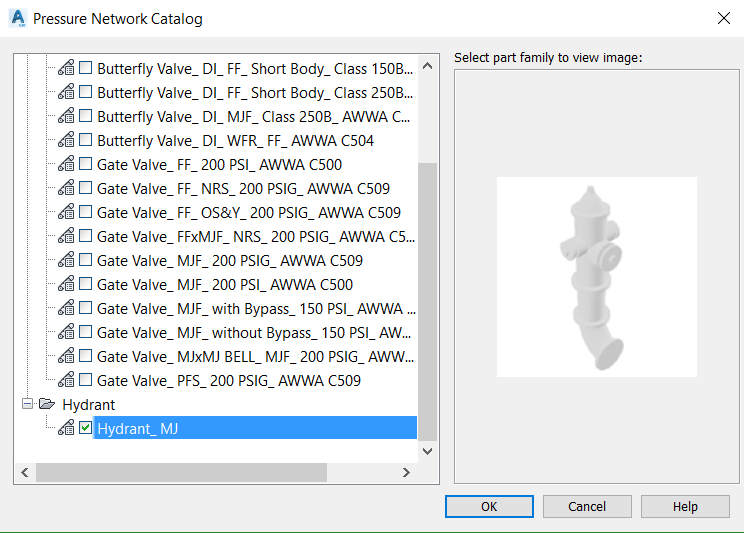Check Butterfly Valve DI MJF Class 250B box
The height and width of the screenshot is (533, 744).
click(85, 115)
